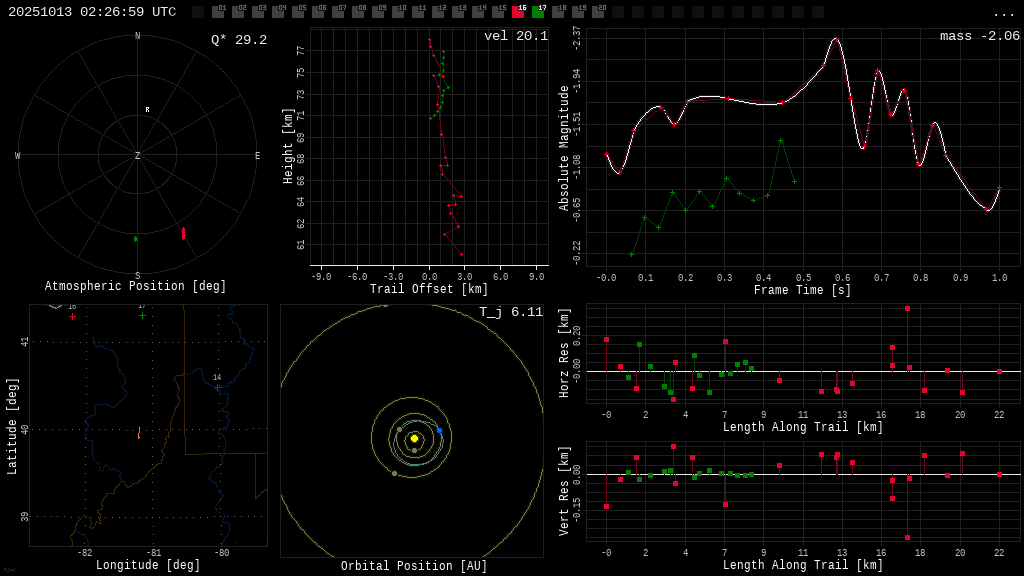This screenshot has height=576, width=1024.
Task: Open the three-dot overflow menu
Action: pos(1003,13)
